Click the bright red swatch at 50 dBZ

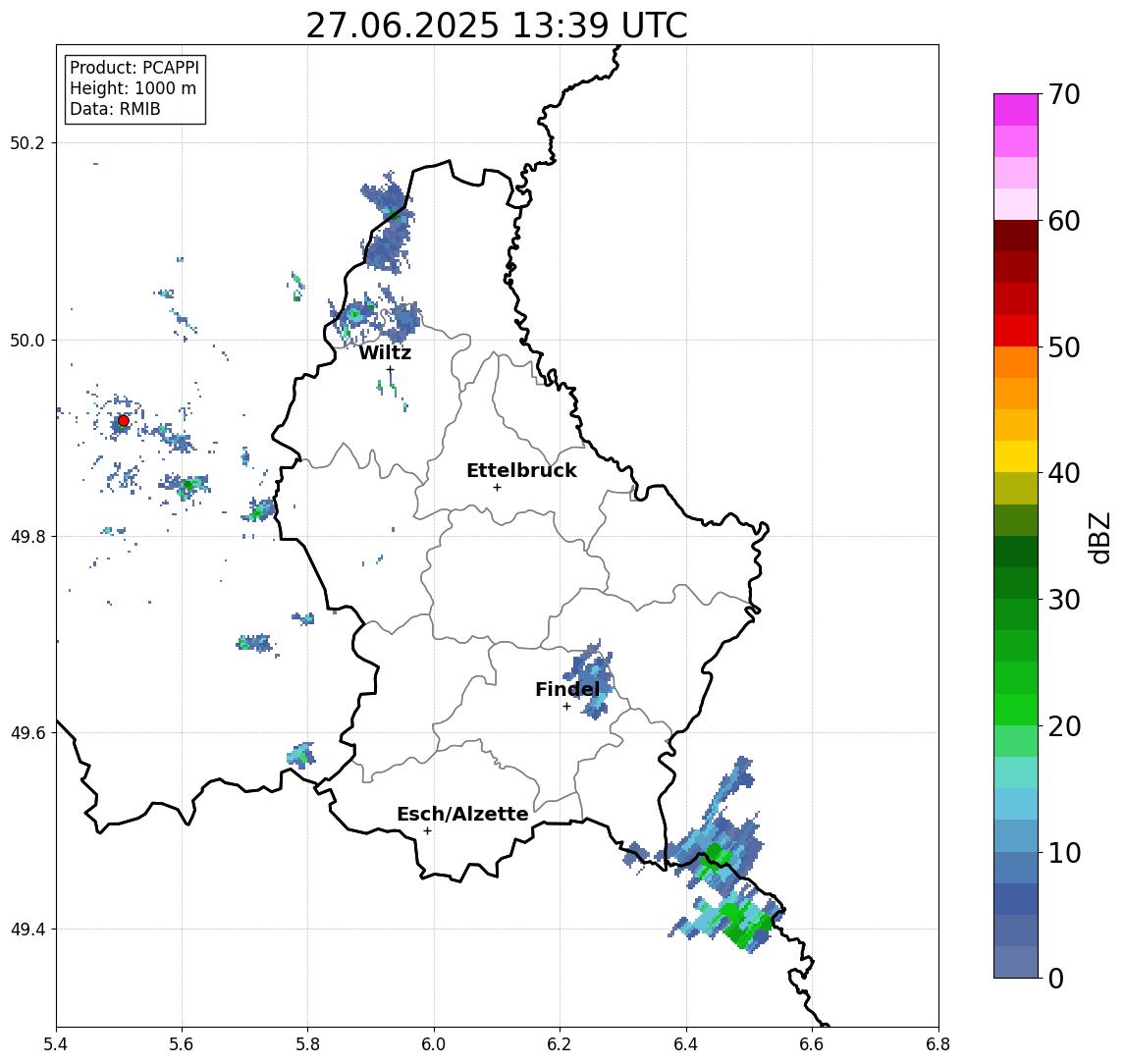point(1016,331)
